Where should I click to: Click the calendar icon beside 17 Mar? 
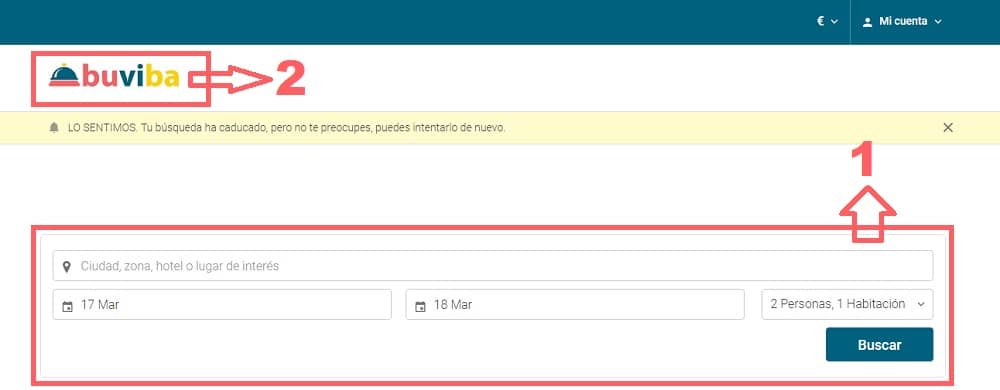pyautogui.click(x=67, y=306)
